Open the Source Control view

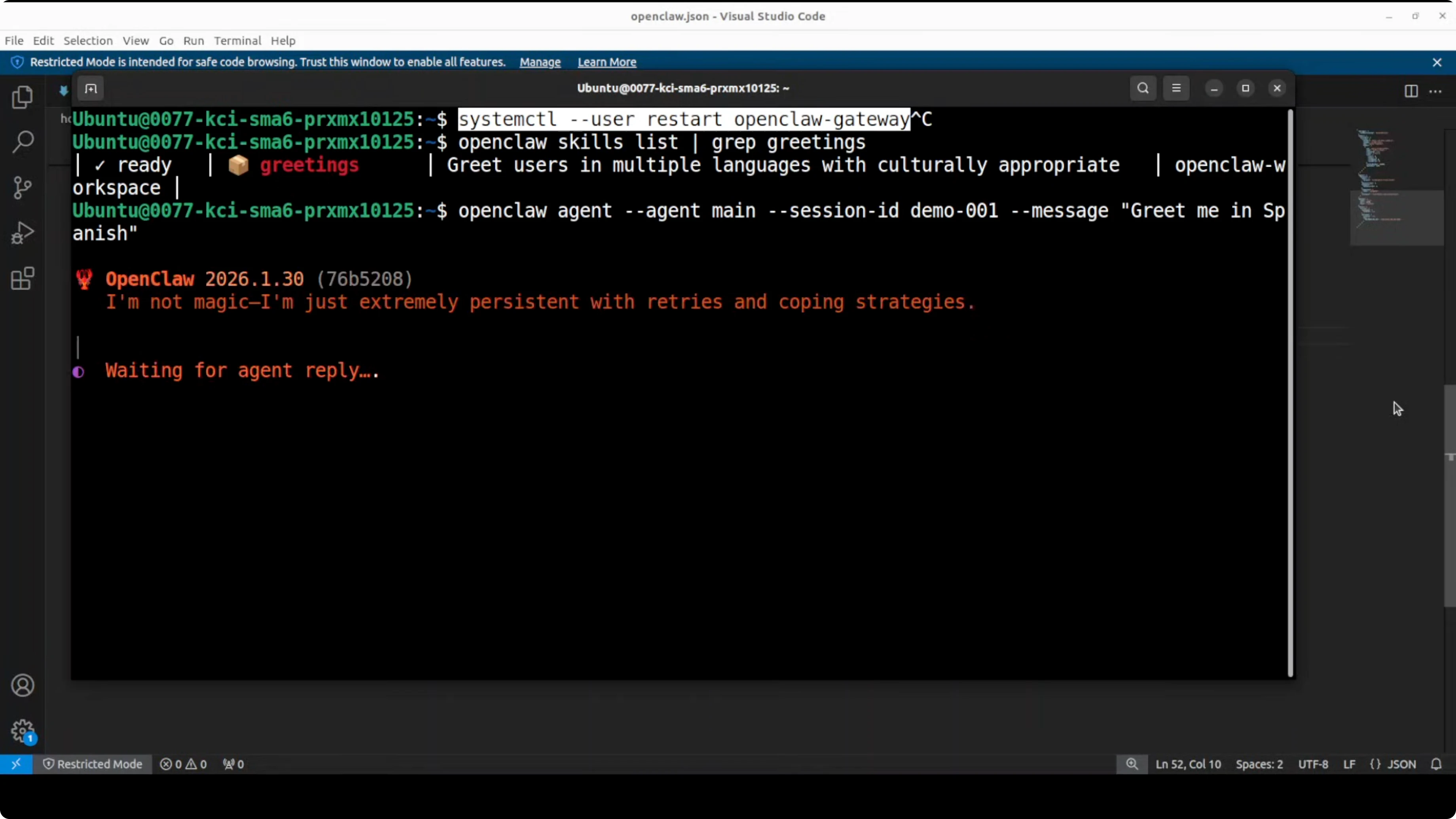point(22,187)
